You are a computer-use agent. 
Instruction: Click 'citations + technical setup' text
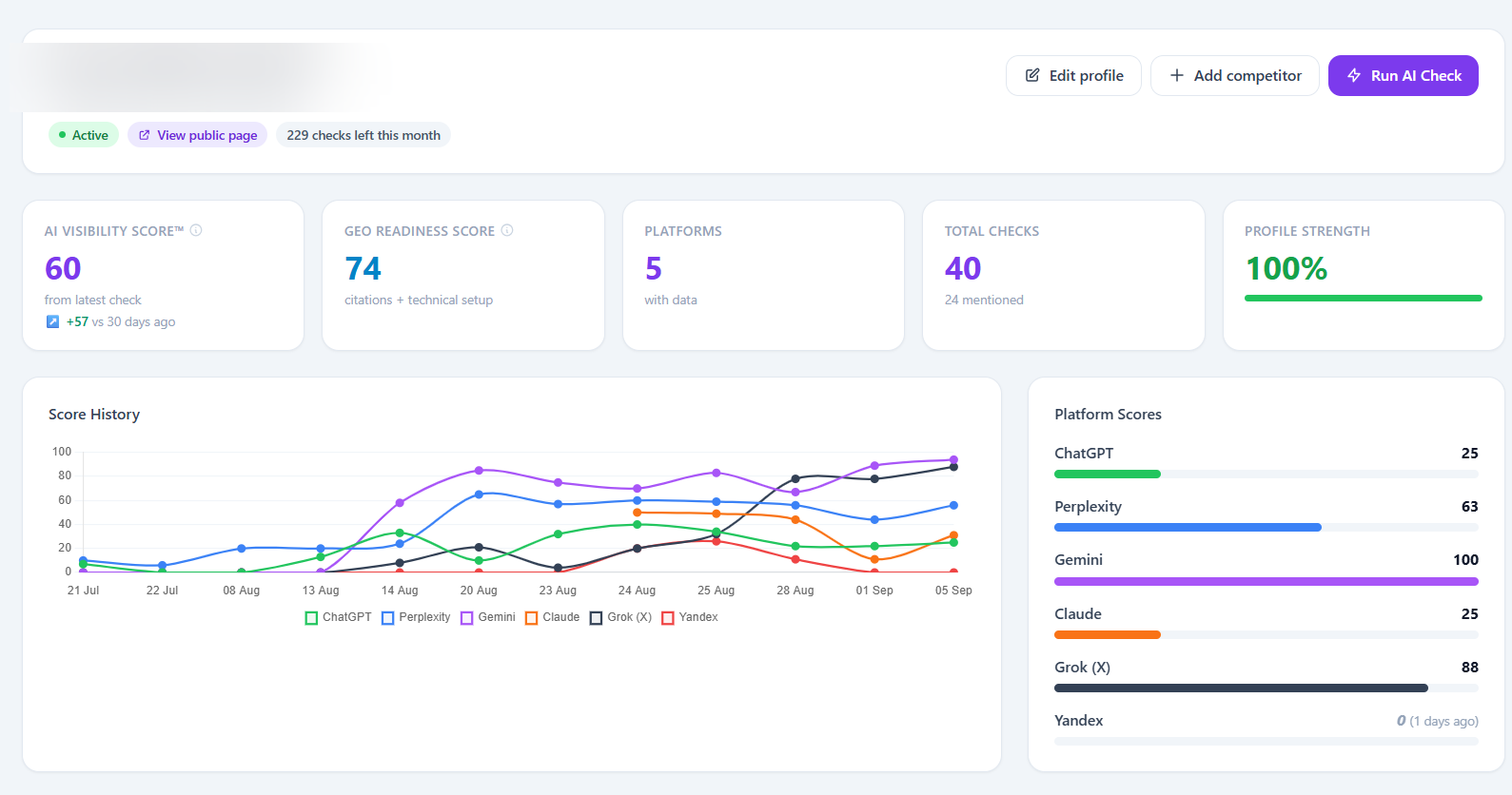(419, 300)
